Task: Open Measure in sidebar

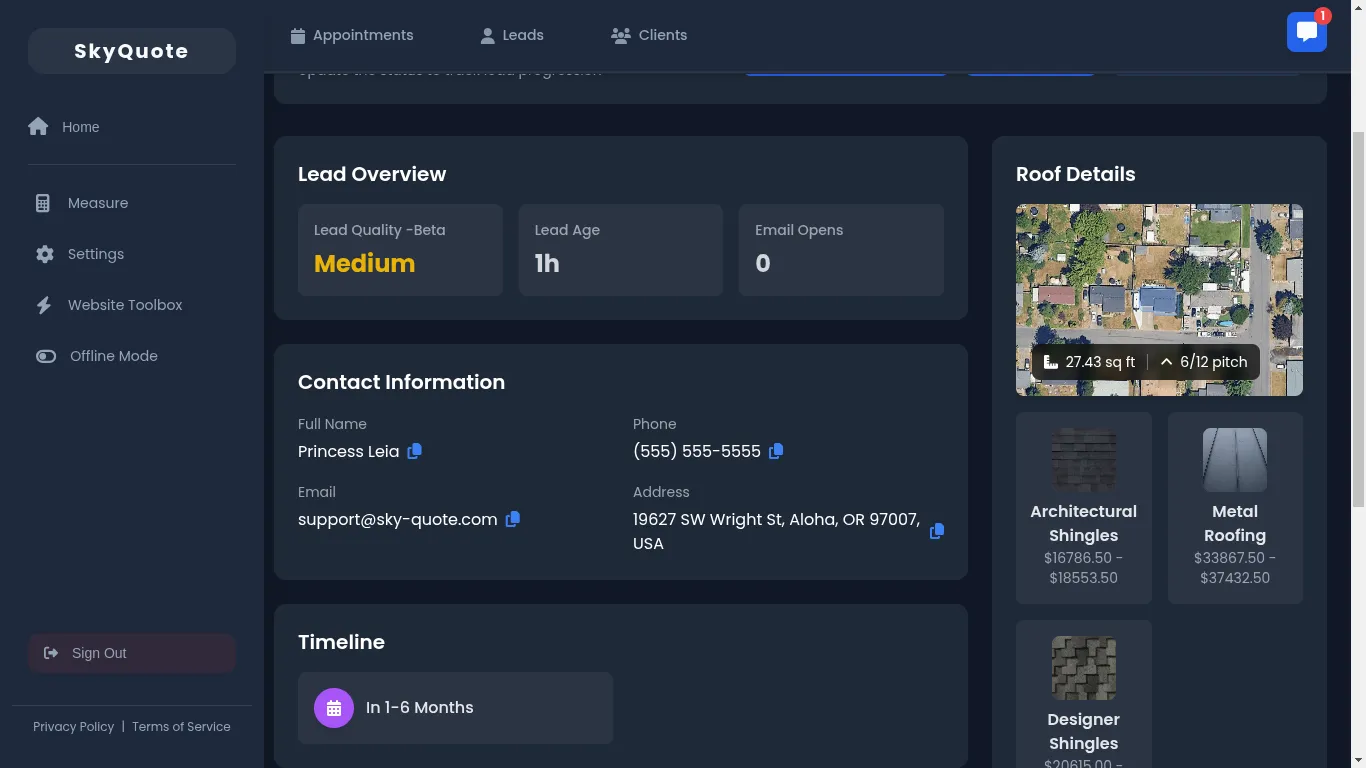Action: [x=132, y=203]
